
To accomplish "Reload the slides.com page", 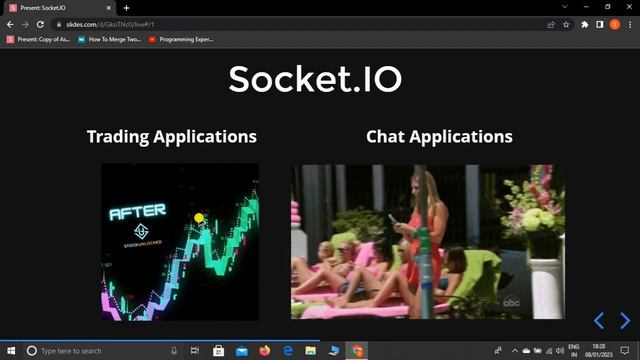I will (x=40, y=24).
